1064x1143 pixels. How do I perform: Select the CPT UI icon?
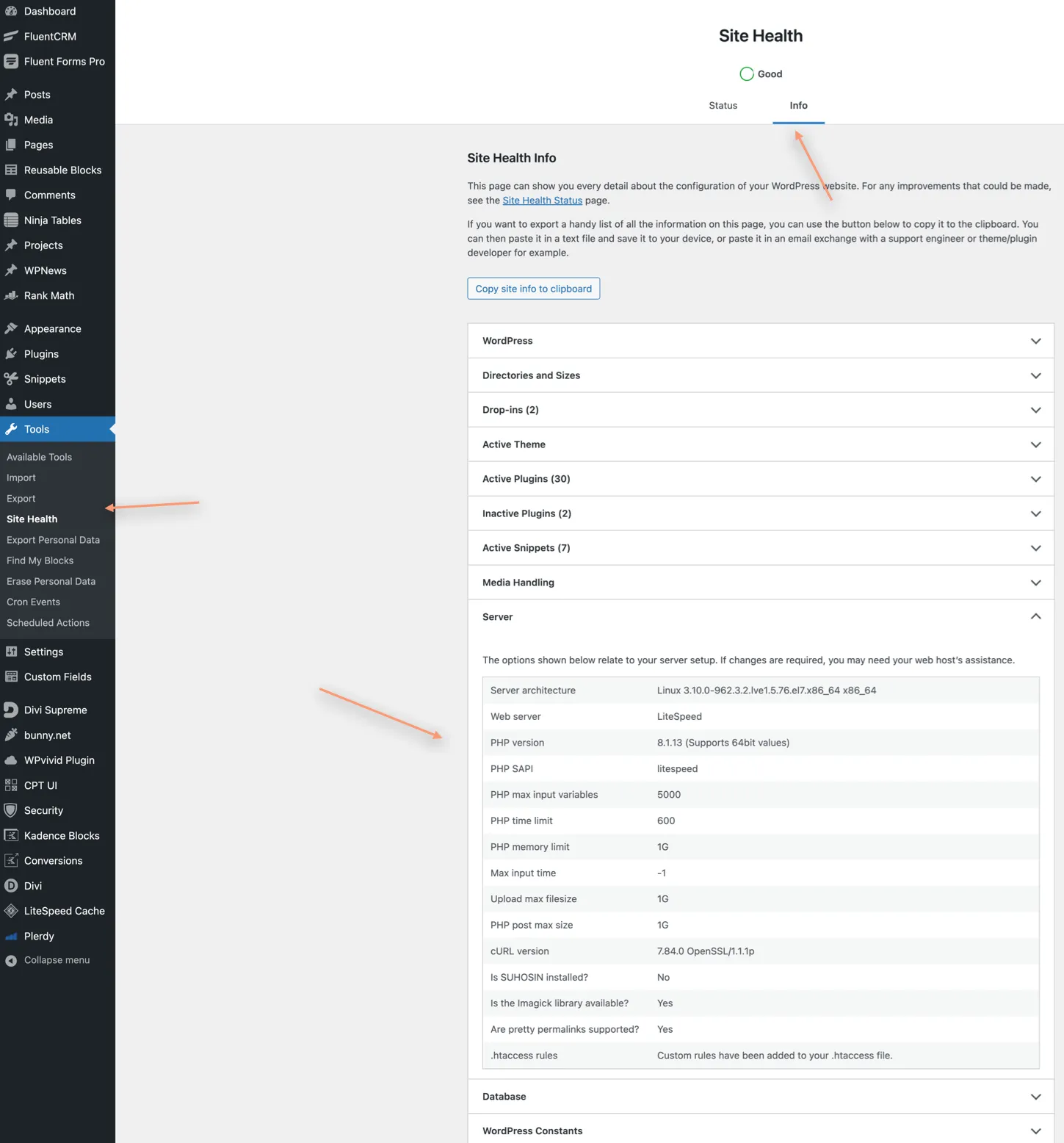(11, 785)
